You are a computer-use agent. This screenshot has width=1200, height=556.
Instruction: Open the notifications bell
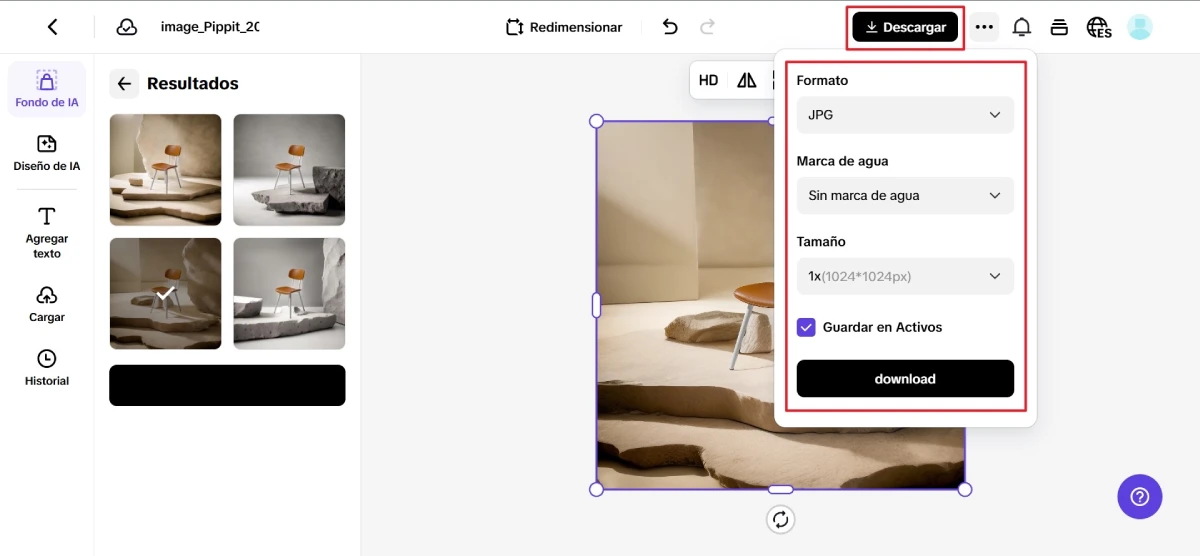(x=1021, y=27)
